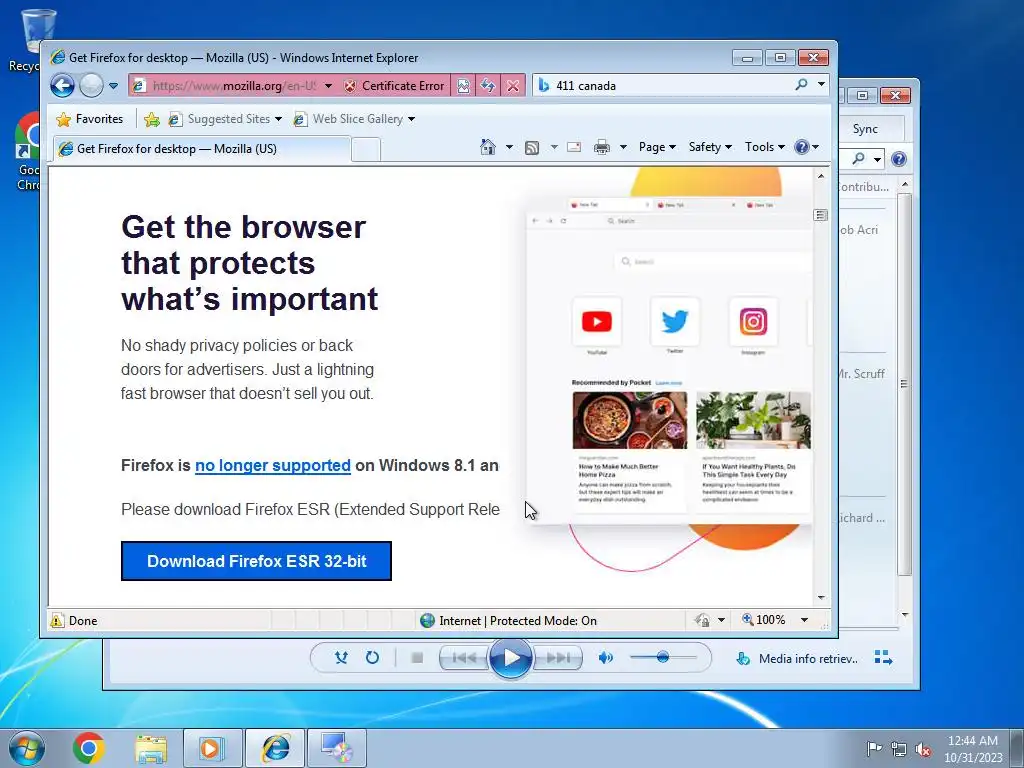Open the Tools menu
The image size is (1024, 768).
point(765,147)
